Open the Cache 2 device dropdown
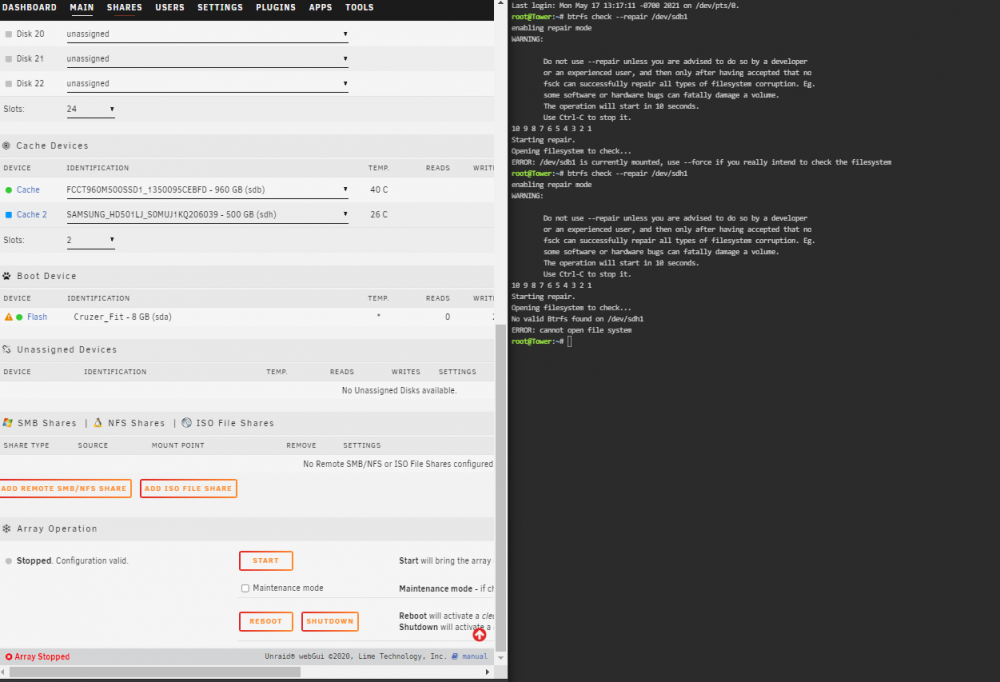This screenshot has height=682, width=1000. pos(207,214)
